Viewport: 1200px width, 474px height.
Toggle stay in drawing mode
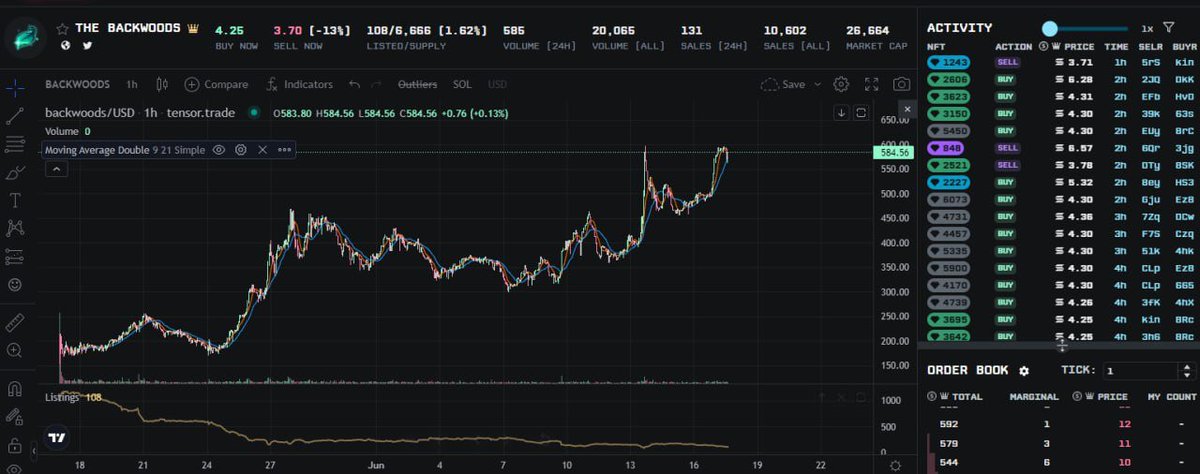pyautogui.click(x=14, y=416)
